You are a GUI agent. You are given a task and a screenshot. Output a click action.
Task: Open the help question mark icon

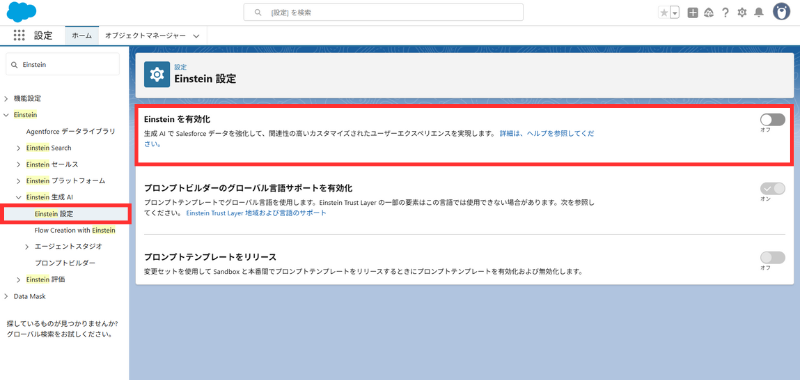[x=725, y=13]
